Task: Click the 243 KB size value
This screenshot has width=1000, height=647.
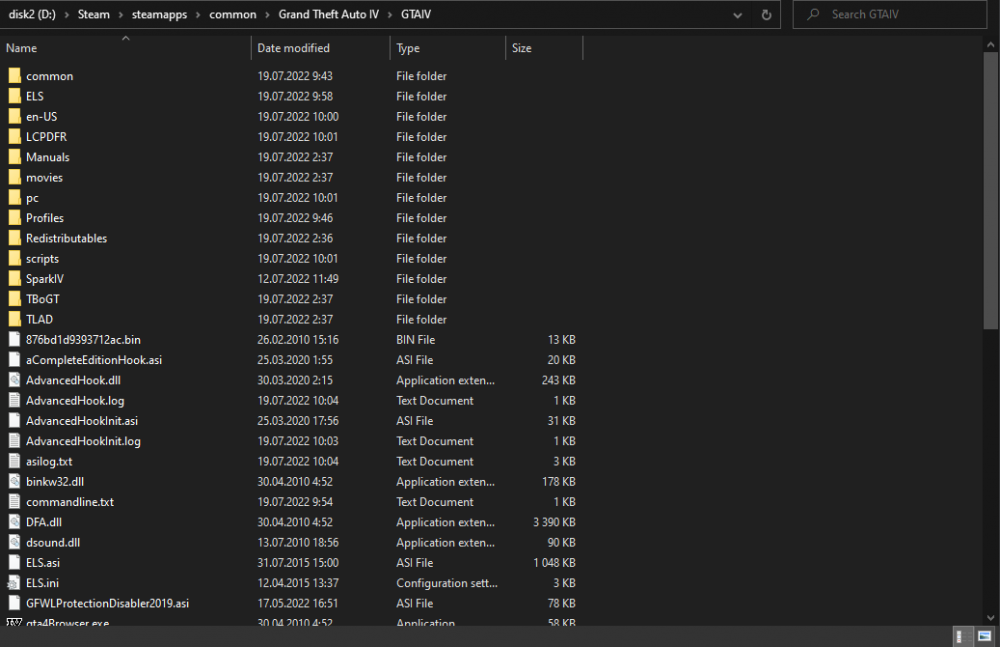Action: pos(559,380)
